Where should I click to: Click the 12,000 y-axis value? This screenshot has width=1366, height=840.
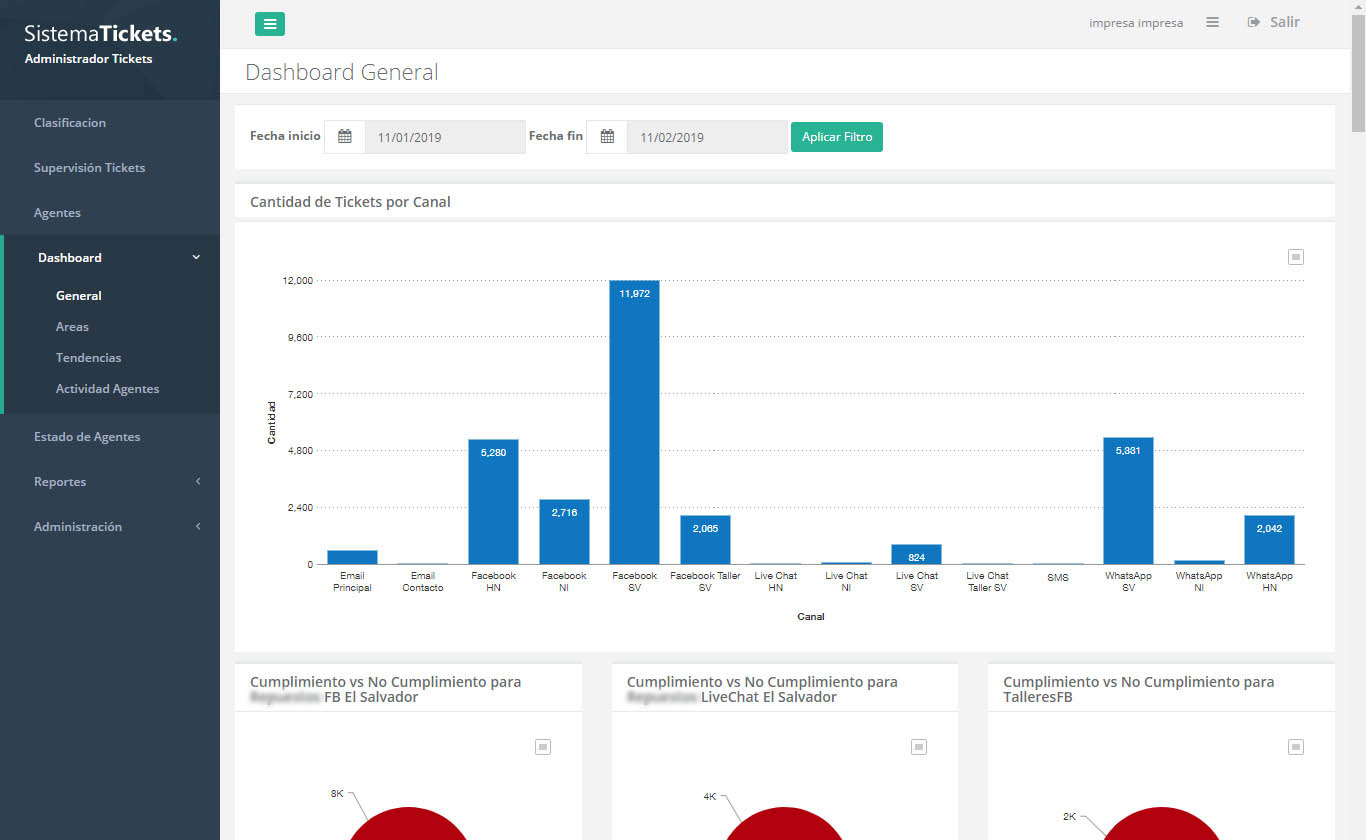coord(298,280)
